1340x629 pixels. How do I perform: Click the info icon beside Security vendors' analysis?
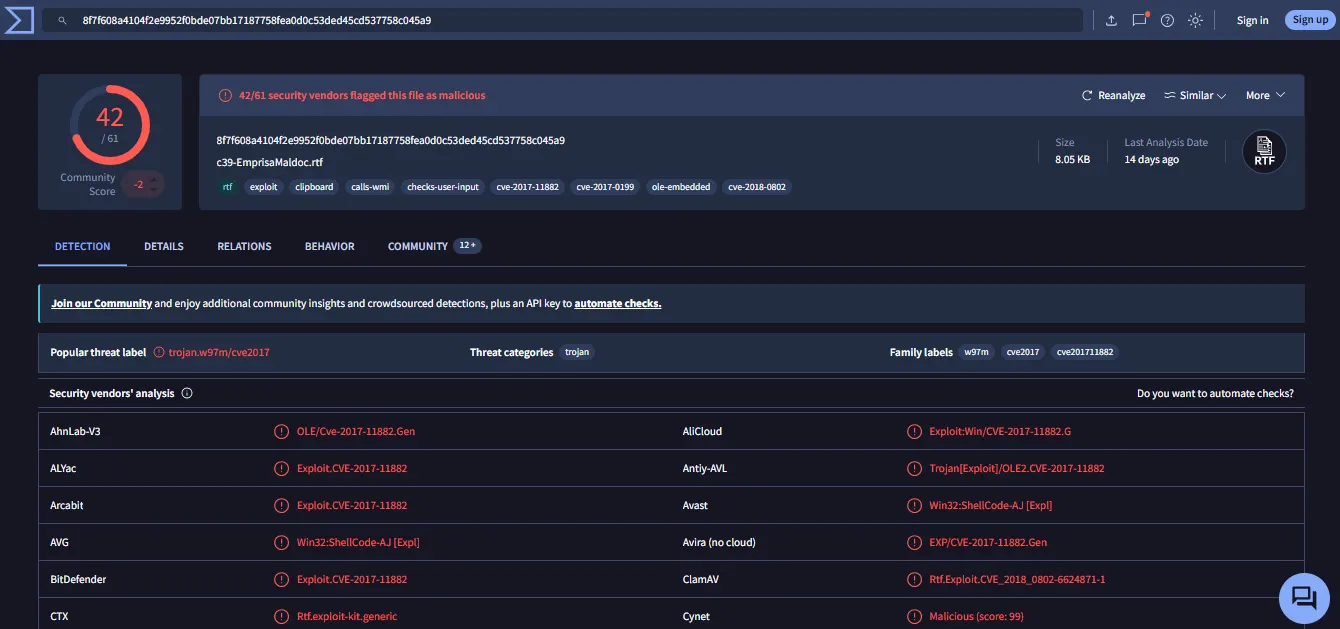187,394
